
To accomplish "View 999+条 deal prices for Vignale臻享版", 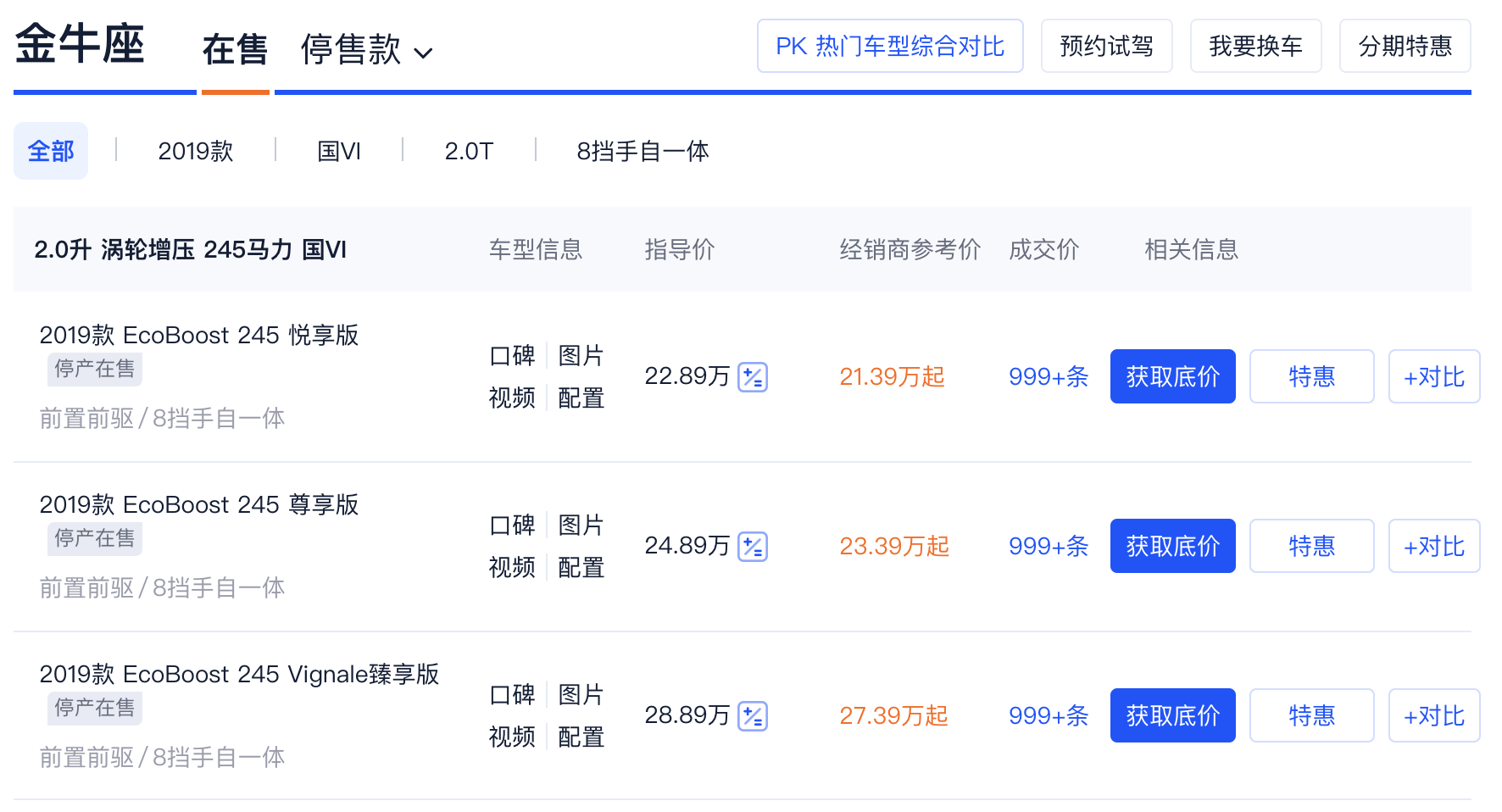I will click(1049, 715).
